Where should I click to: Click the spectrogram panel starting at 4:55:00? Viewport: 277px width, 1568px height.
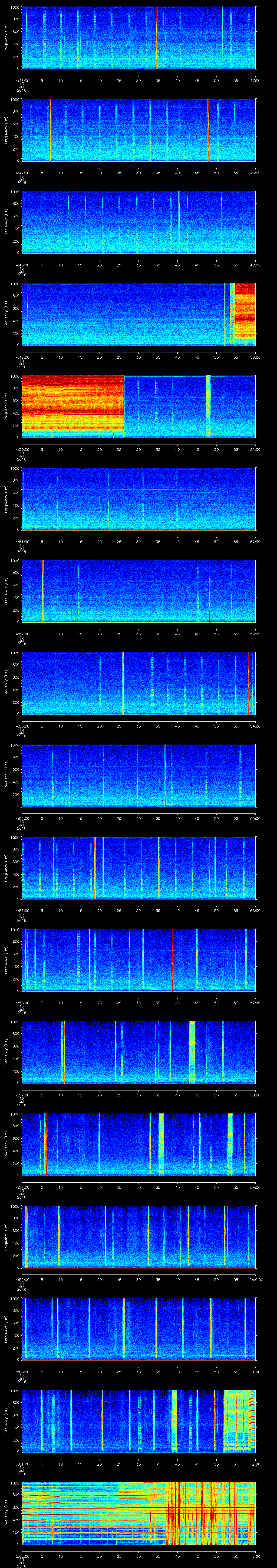click(x=139, y=868)
